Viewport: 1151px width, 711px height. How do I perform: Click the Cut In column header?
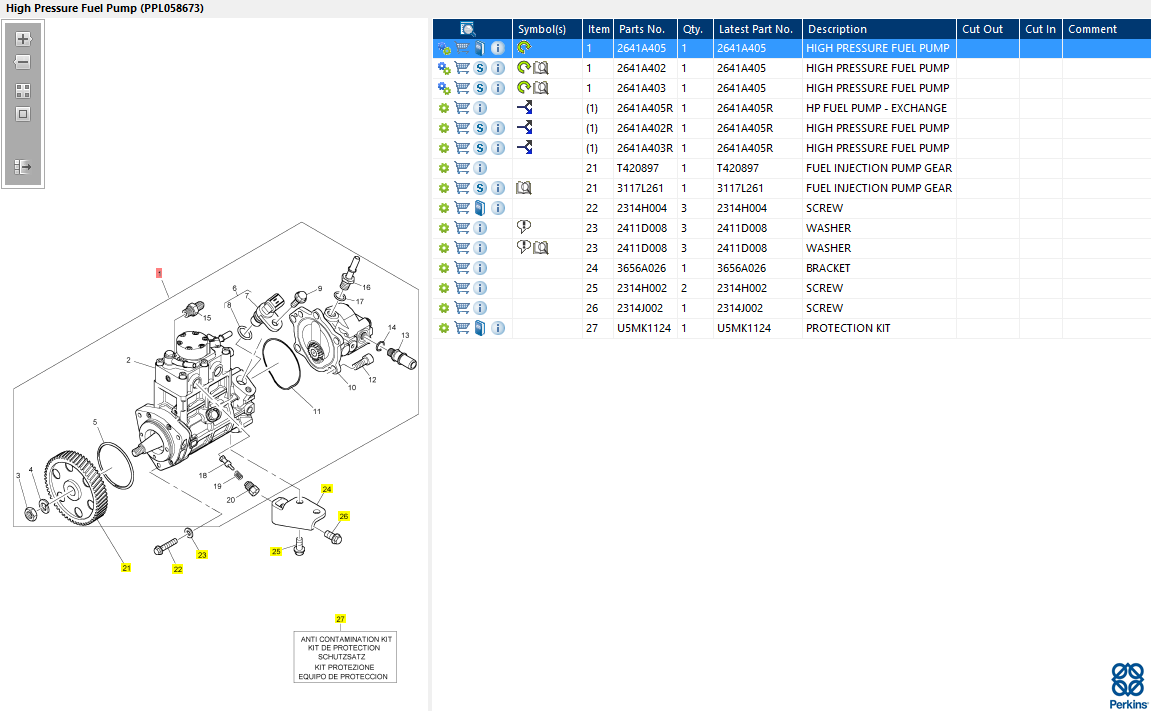(x=1040, y=29)
